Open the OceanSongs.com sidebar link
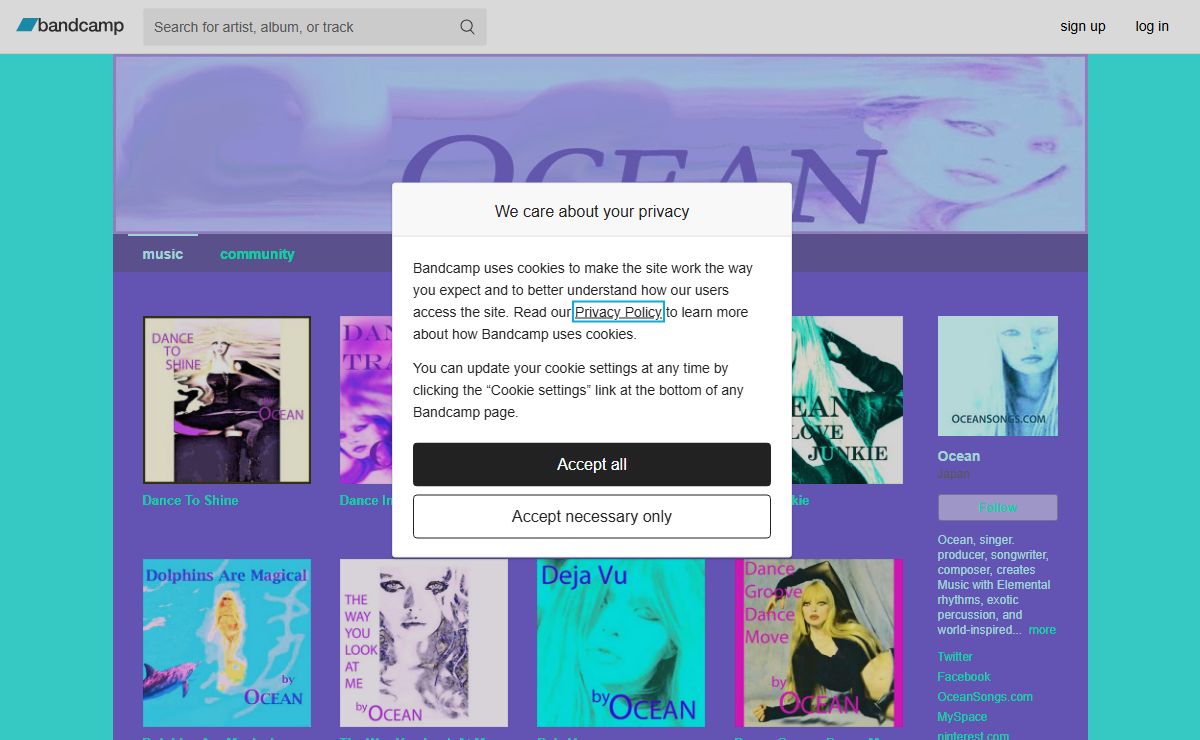The image size is (1200, 740). pos(985,697)
